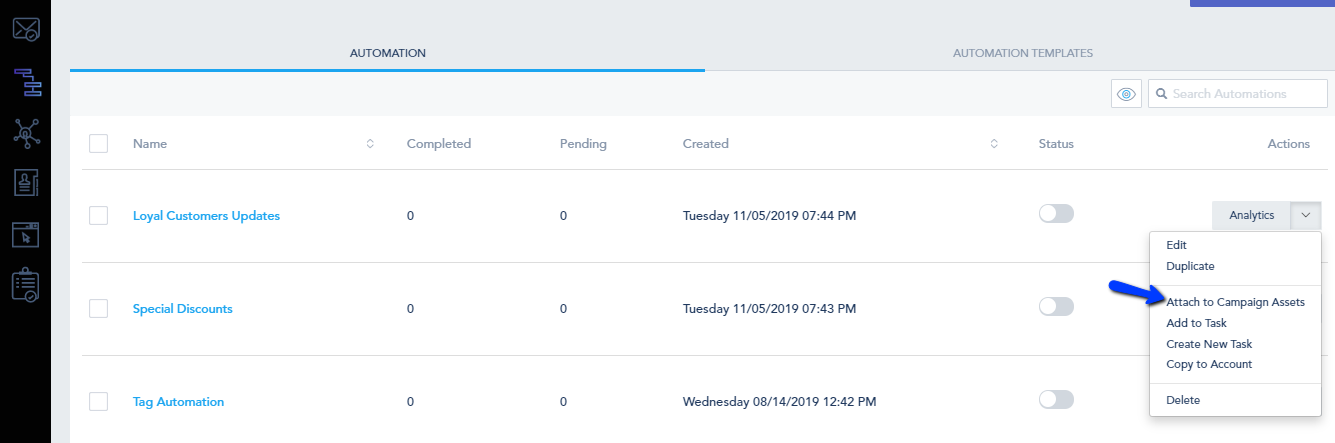The height and width of the screenshot is (443, 1335).
Task: Collapse the Analytics dropdown arrow
Action: tap(1305, 215)
